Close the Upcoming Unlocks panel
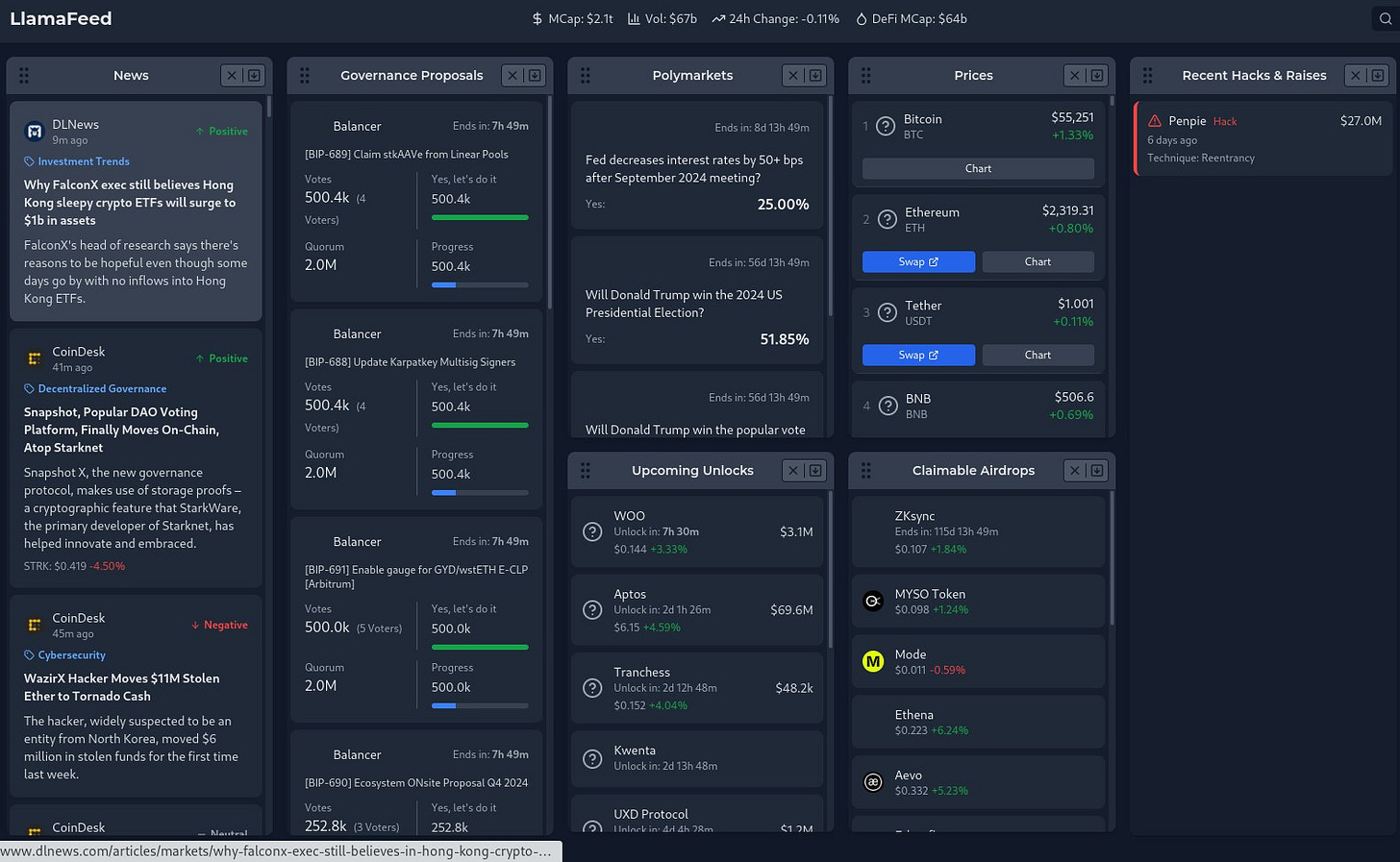The width and height of the screenshot is (1400, 862). click(x=793, y=470)
